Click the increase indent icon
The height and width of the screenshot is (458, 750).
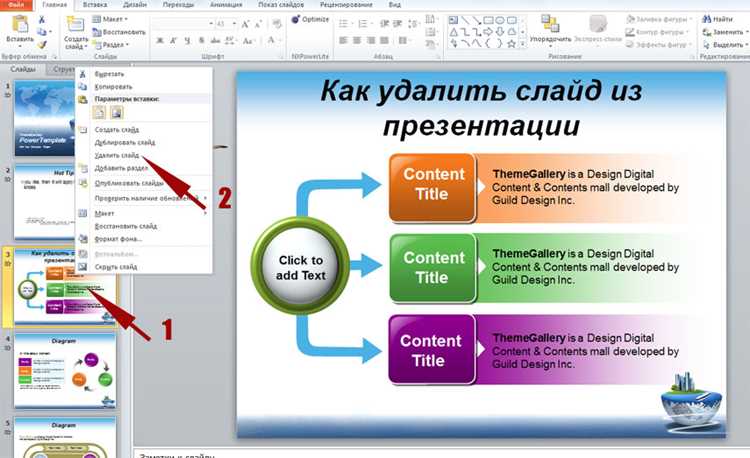click(397, 24)
